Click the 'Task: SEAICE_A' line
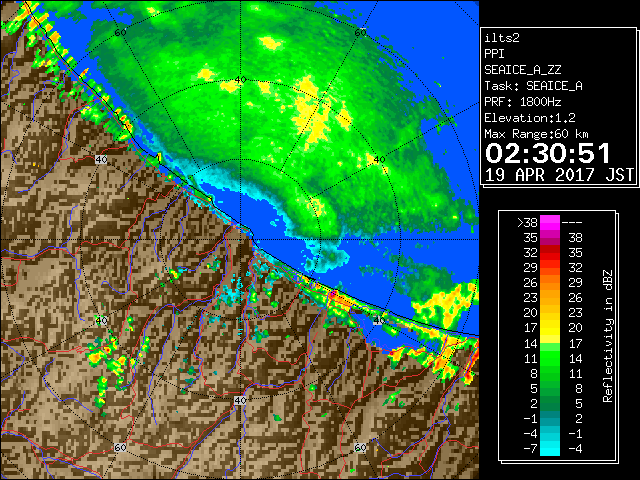 point(533,86)
